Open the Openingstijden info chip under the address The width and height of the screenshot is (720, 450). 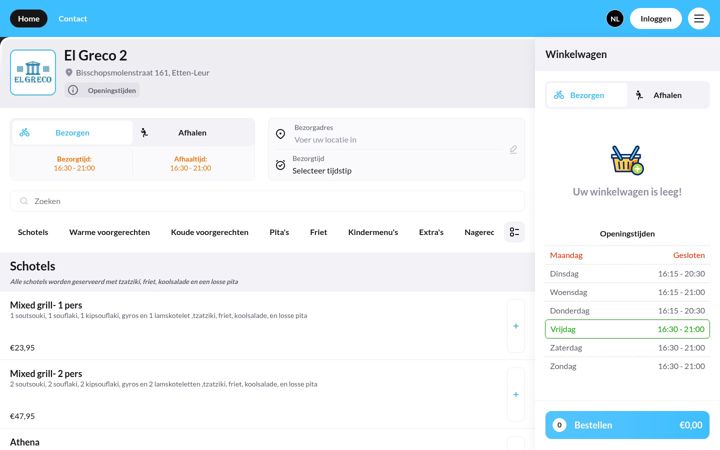pos(102,90)
